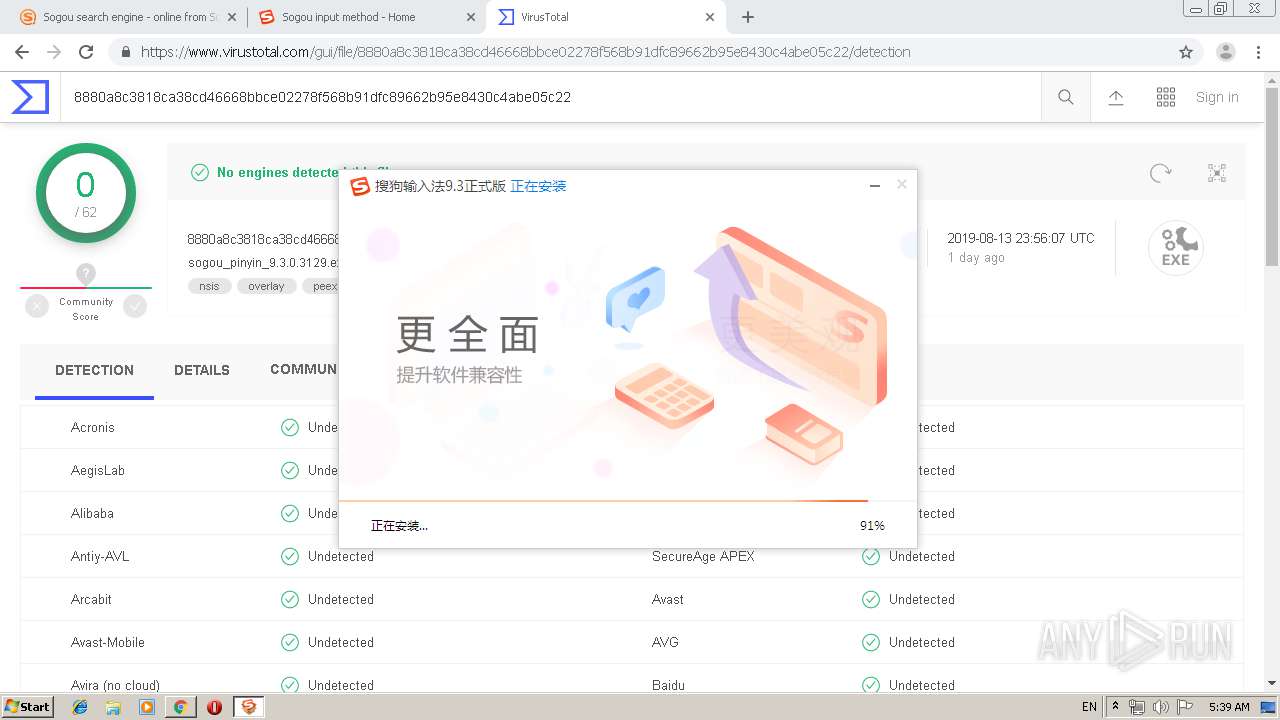Click the Sogou installer taskbar button
Image resolution: width=1280 pixels, height=720 pixels.
tap(248, 707)
